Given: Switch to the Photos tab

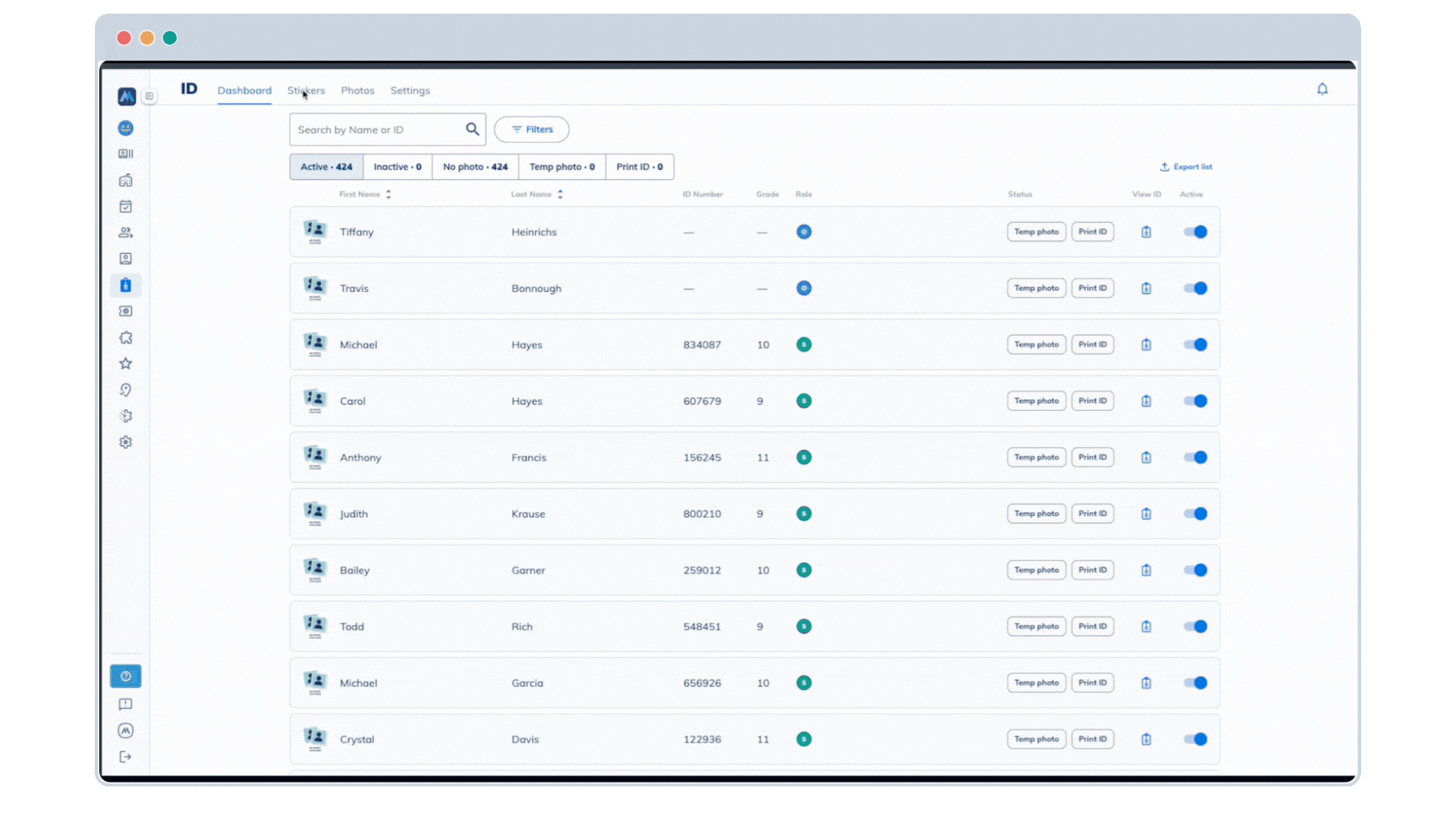Looking at the screenshot, I should click(x=357, y=90).
